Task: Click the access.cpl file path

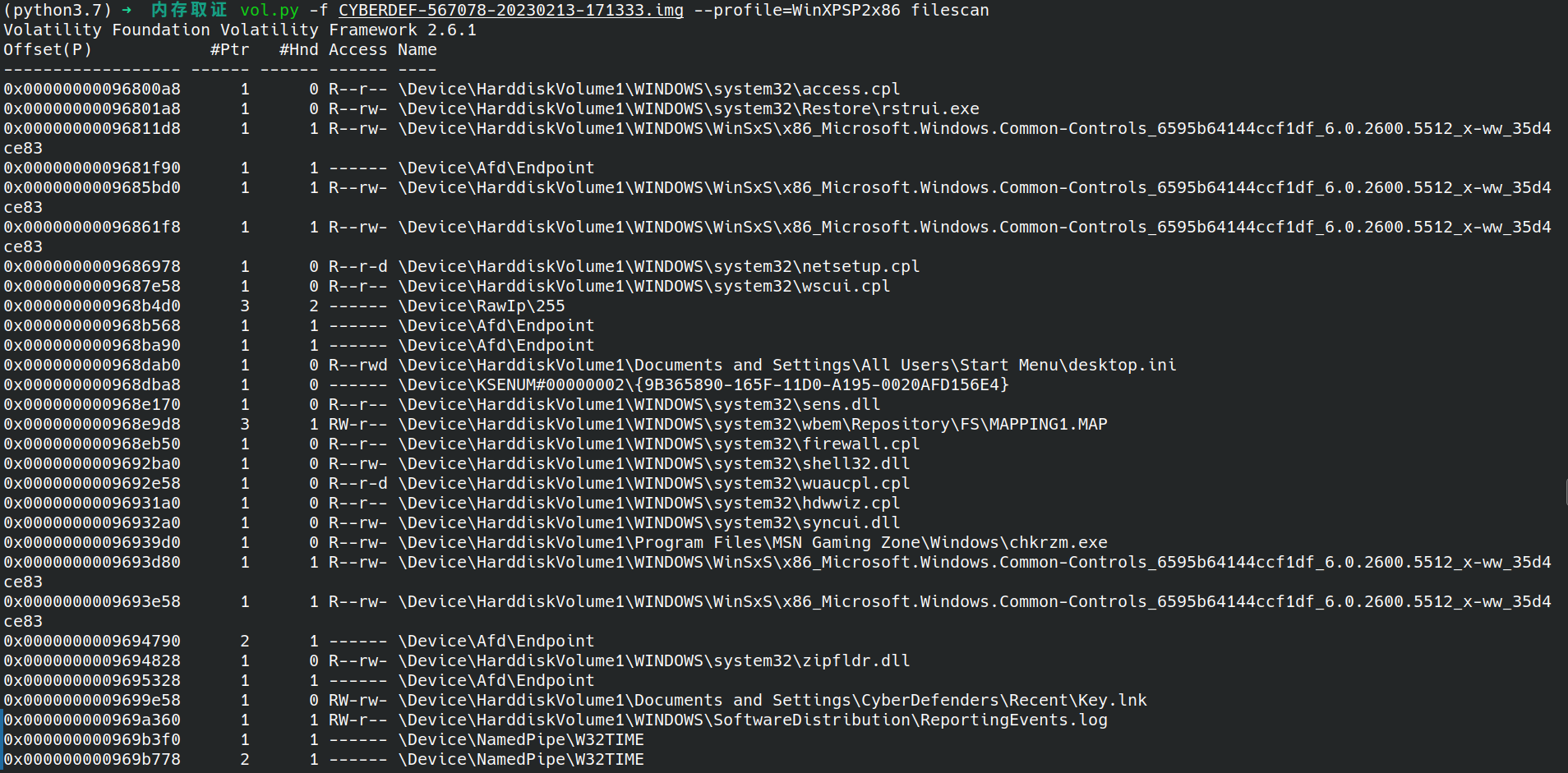Action: 648,90
